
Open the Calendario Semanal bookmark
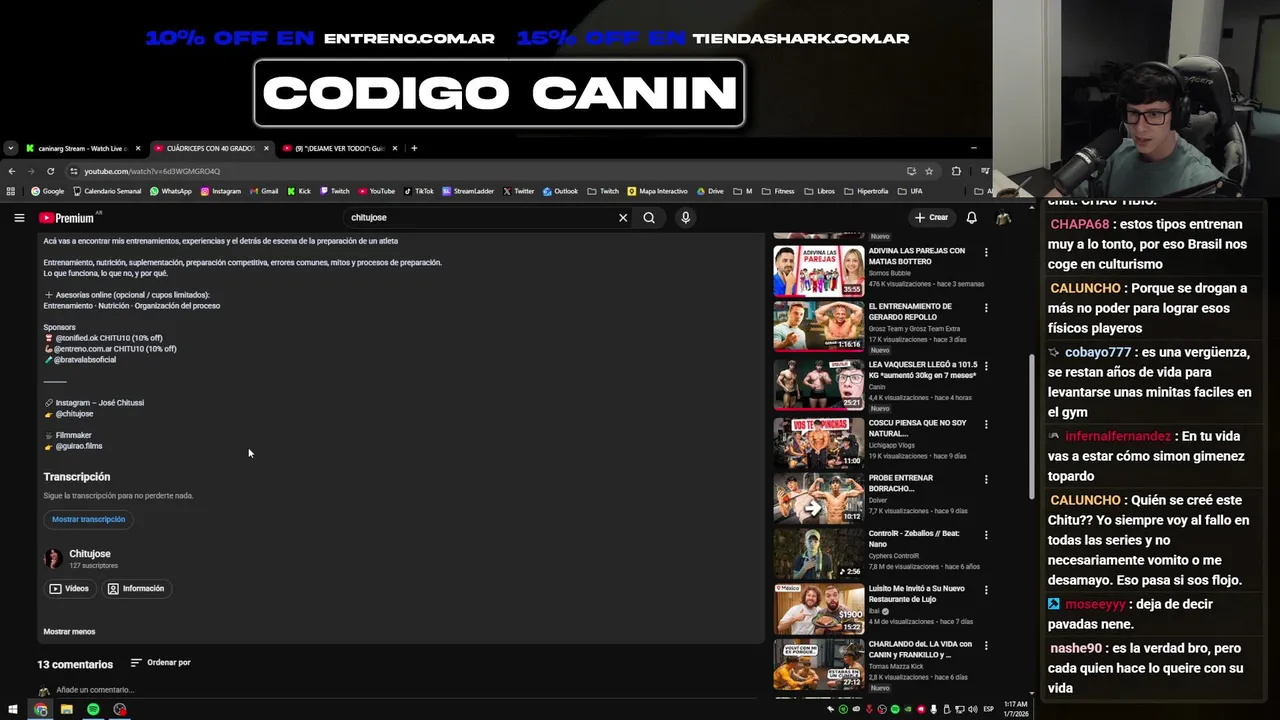click(x=107, y=191)
